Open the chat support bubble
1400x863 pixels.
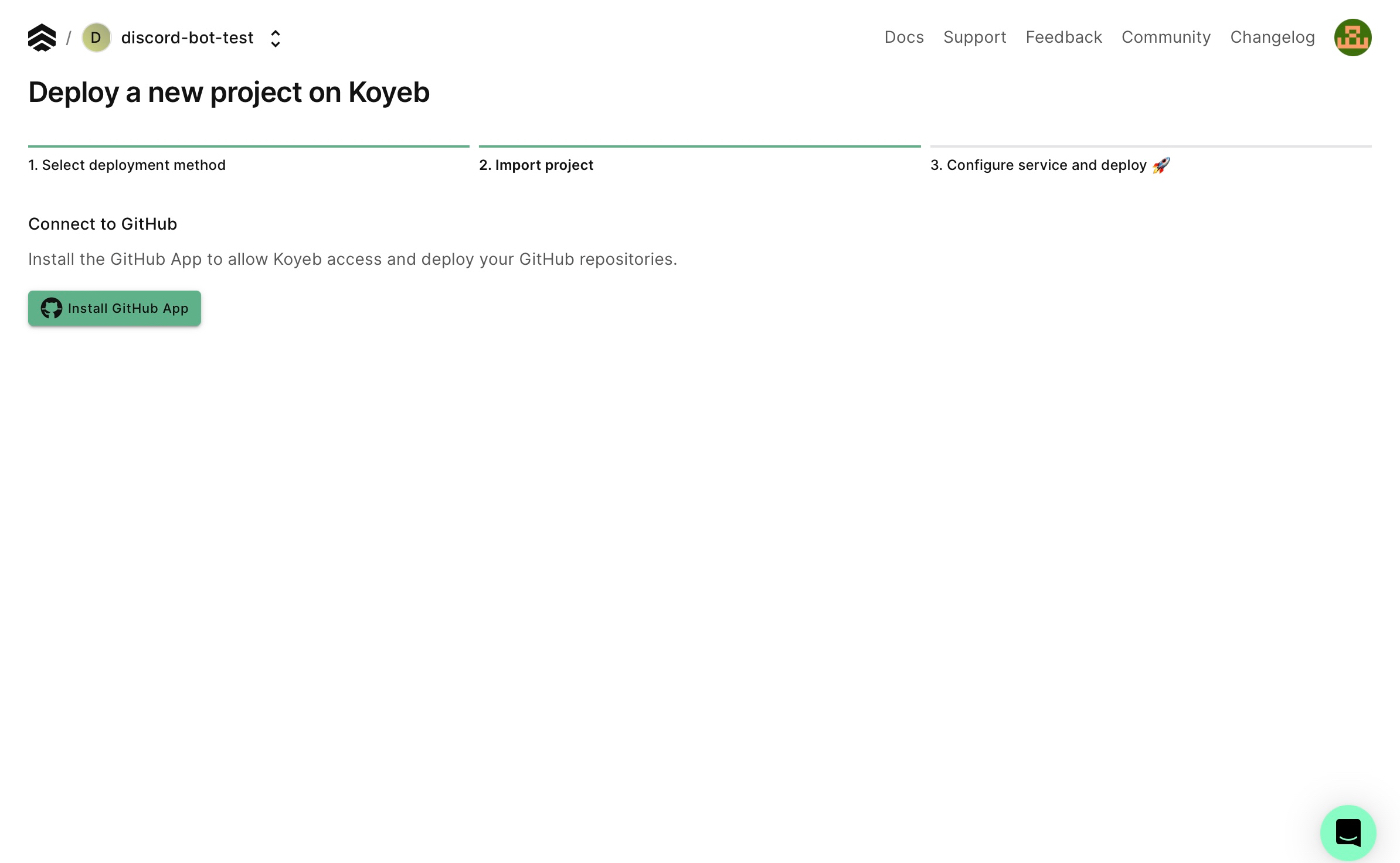[1348, 832]
